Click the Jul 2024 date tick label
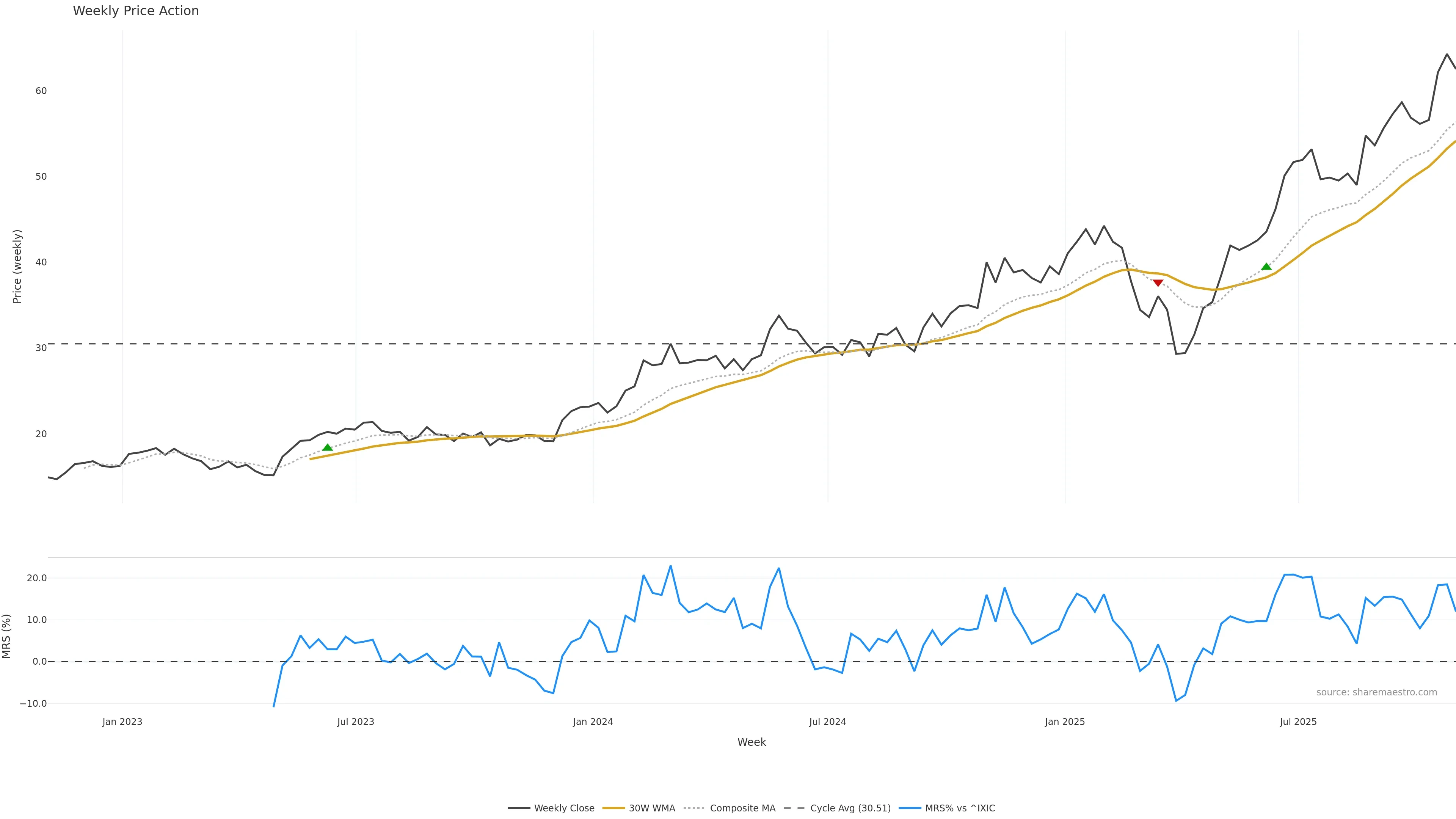 [827, 722]
